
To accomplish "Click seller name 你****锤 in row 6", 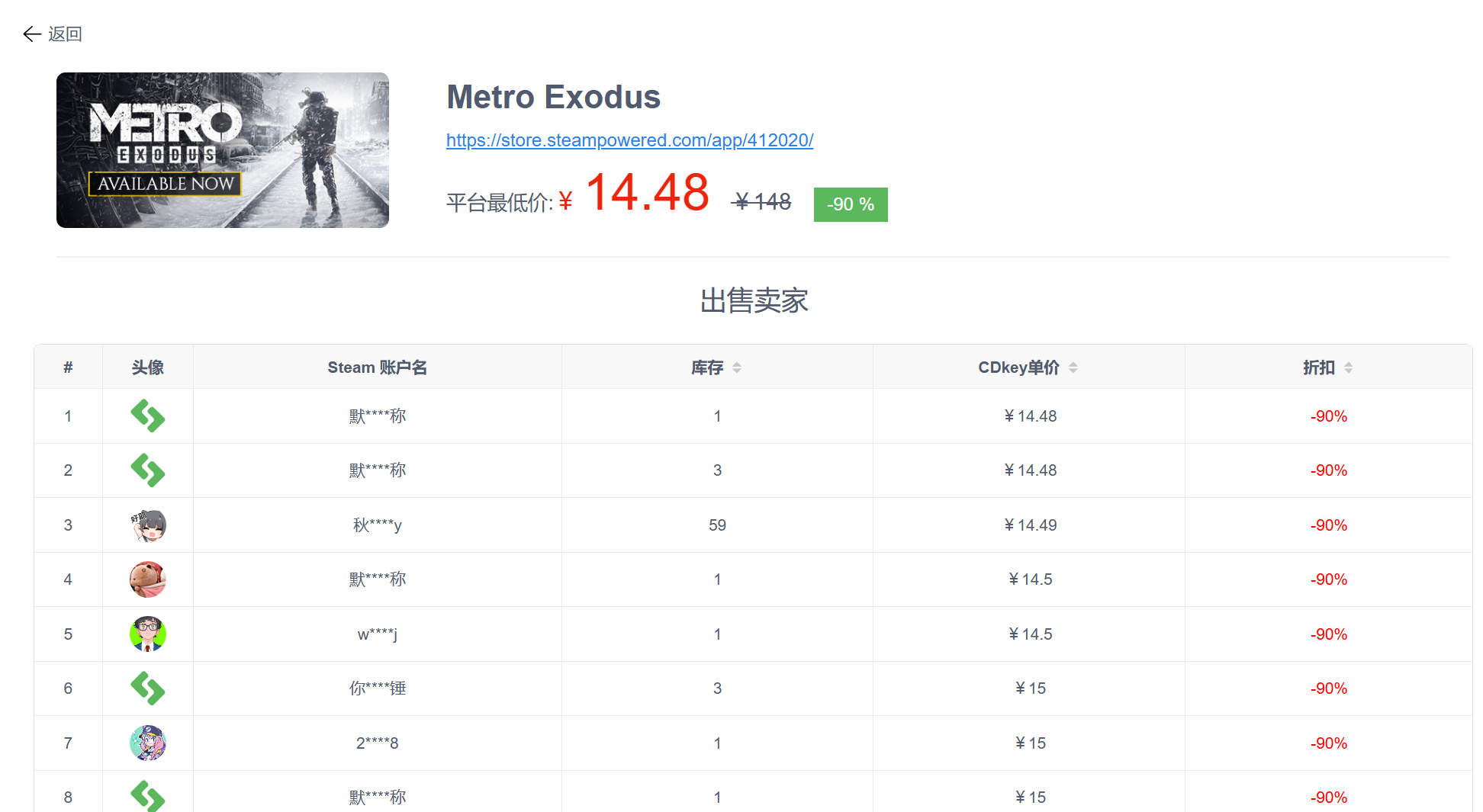I will pyautogui.click(x=377, y=688).
